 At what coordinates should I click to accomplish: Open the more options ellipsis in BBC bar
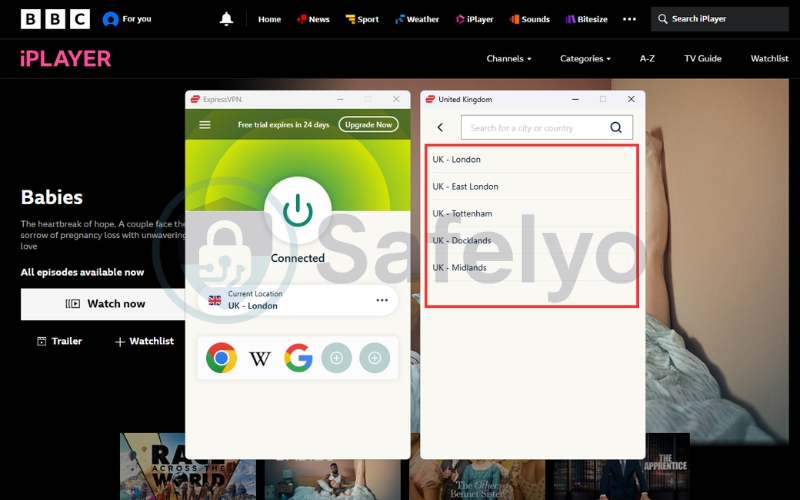[630, 19]
